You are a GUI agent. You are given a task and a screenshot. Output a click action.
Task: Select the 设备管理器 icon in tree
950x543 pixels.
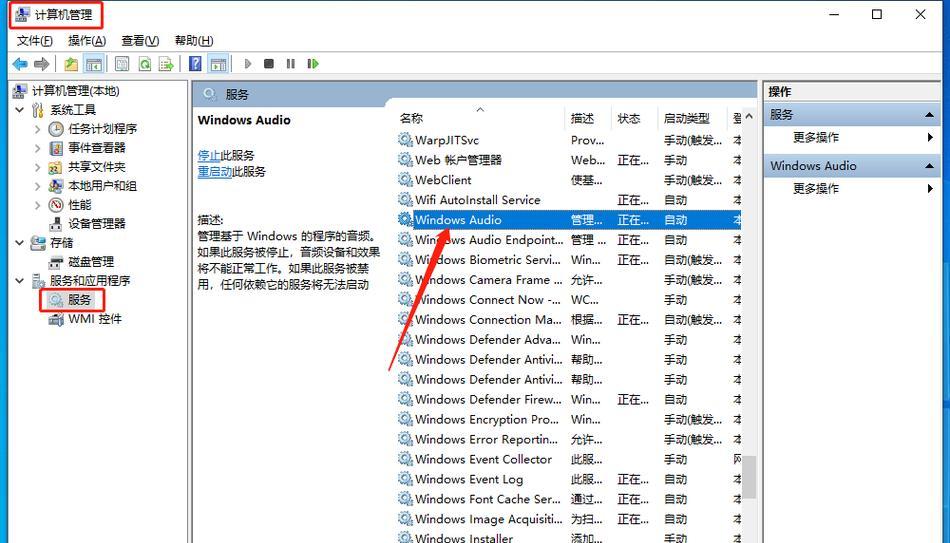pos(56,224)
